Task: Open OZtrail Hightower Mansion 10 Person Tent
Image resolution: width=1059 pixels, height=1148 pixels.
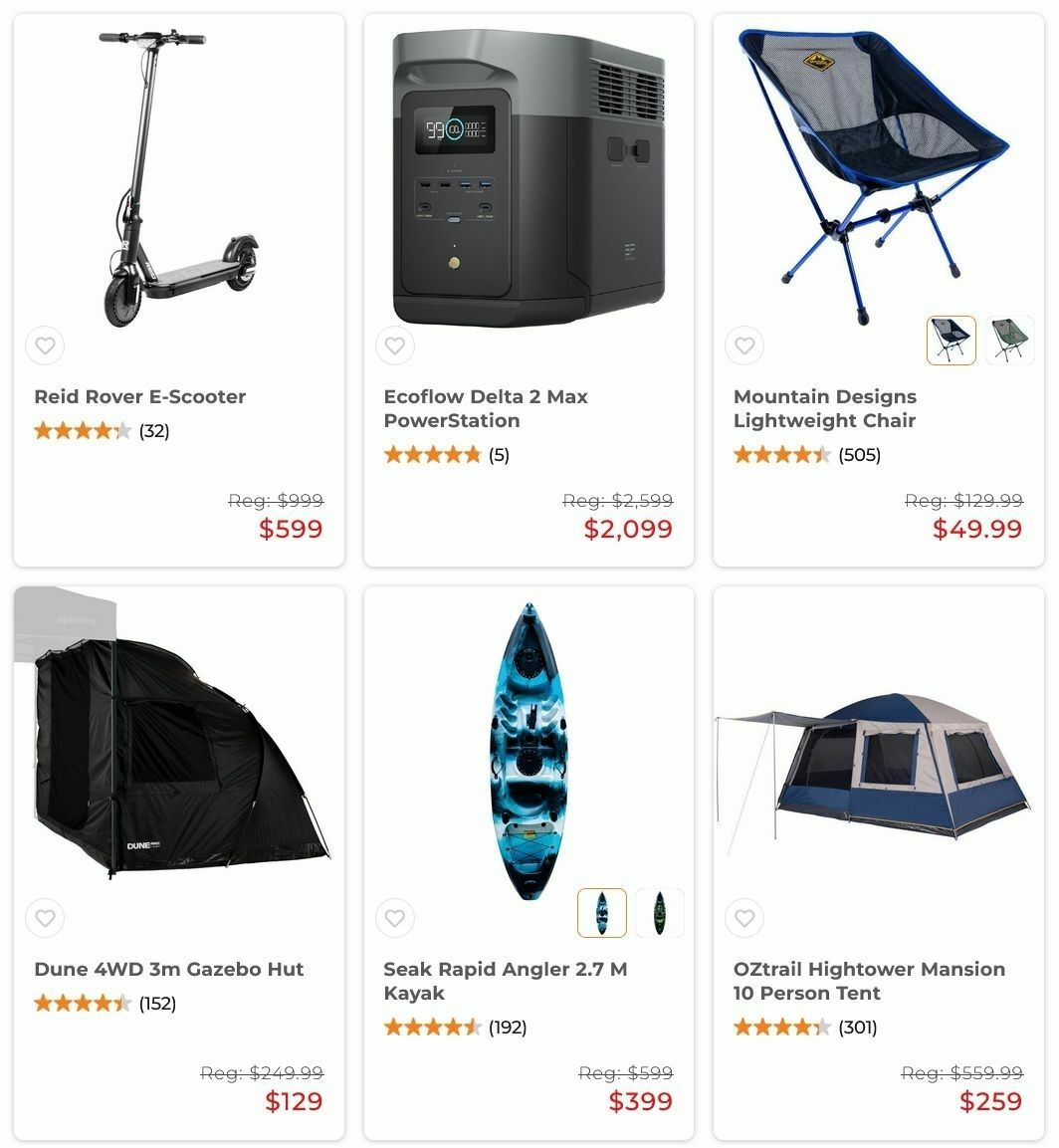Action: pyautogui.click(x=869, y=981)
